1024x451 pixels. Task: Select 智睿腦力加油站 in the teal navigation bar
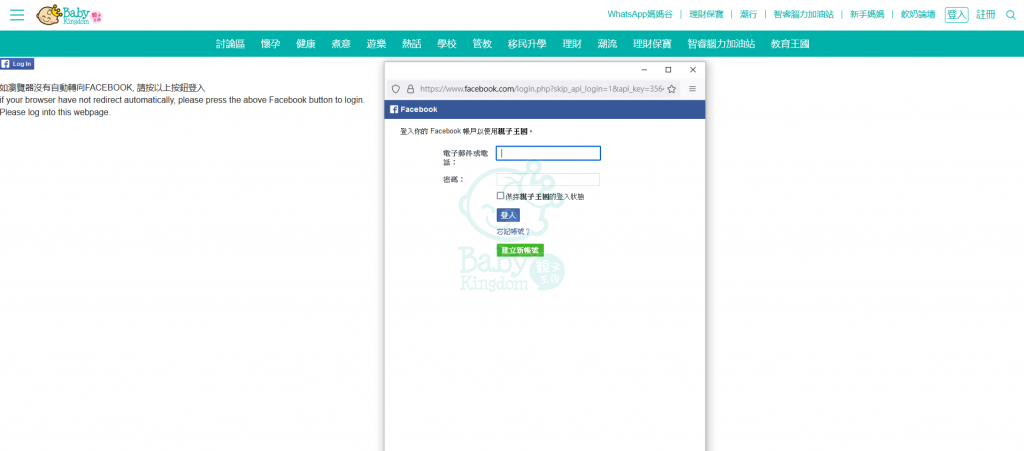722,44
